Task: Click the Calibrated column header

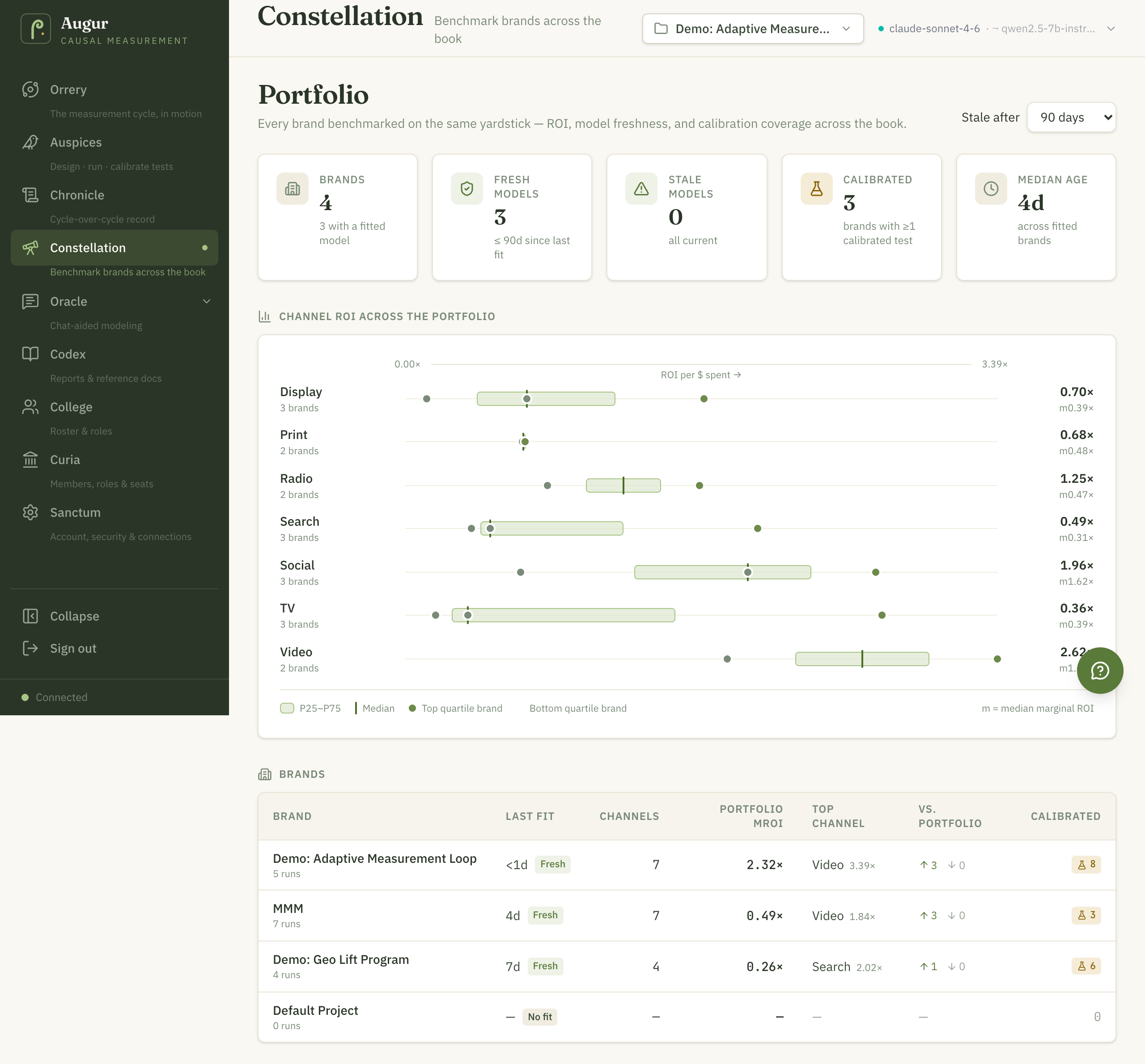Action: coord(1065,816)
